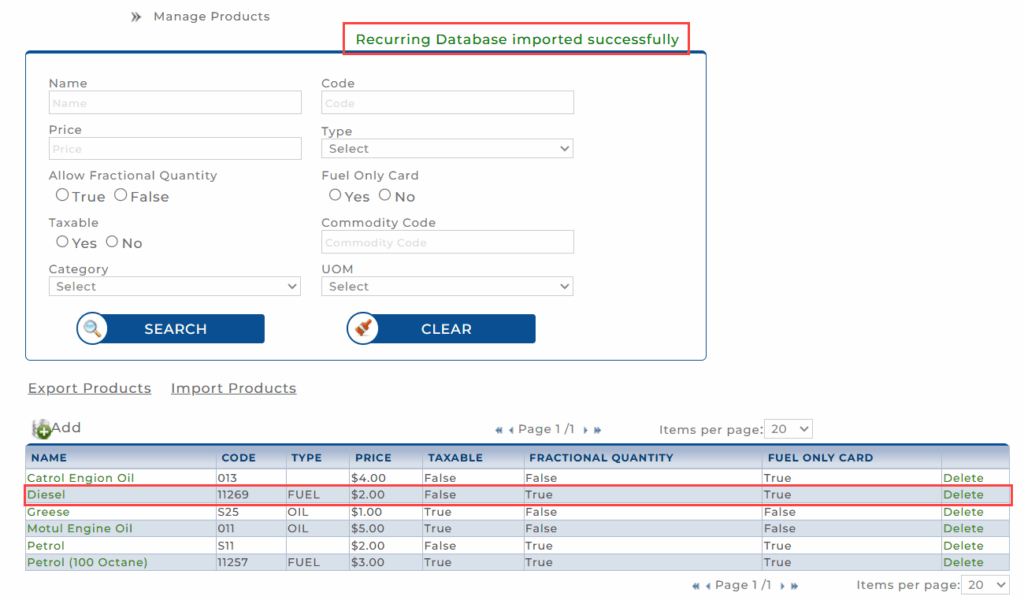Viewport: 1024px width, 600px height.
Task: Open the Type dropdown
Action: coord(447,149)
